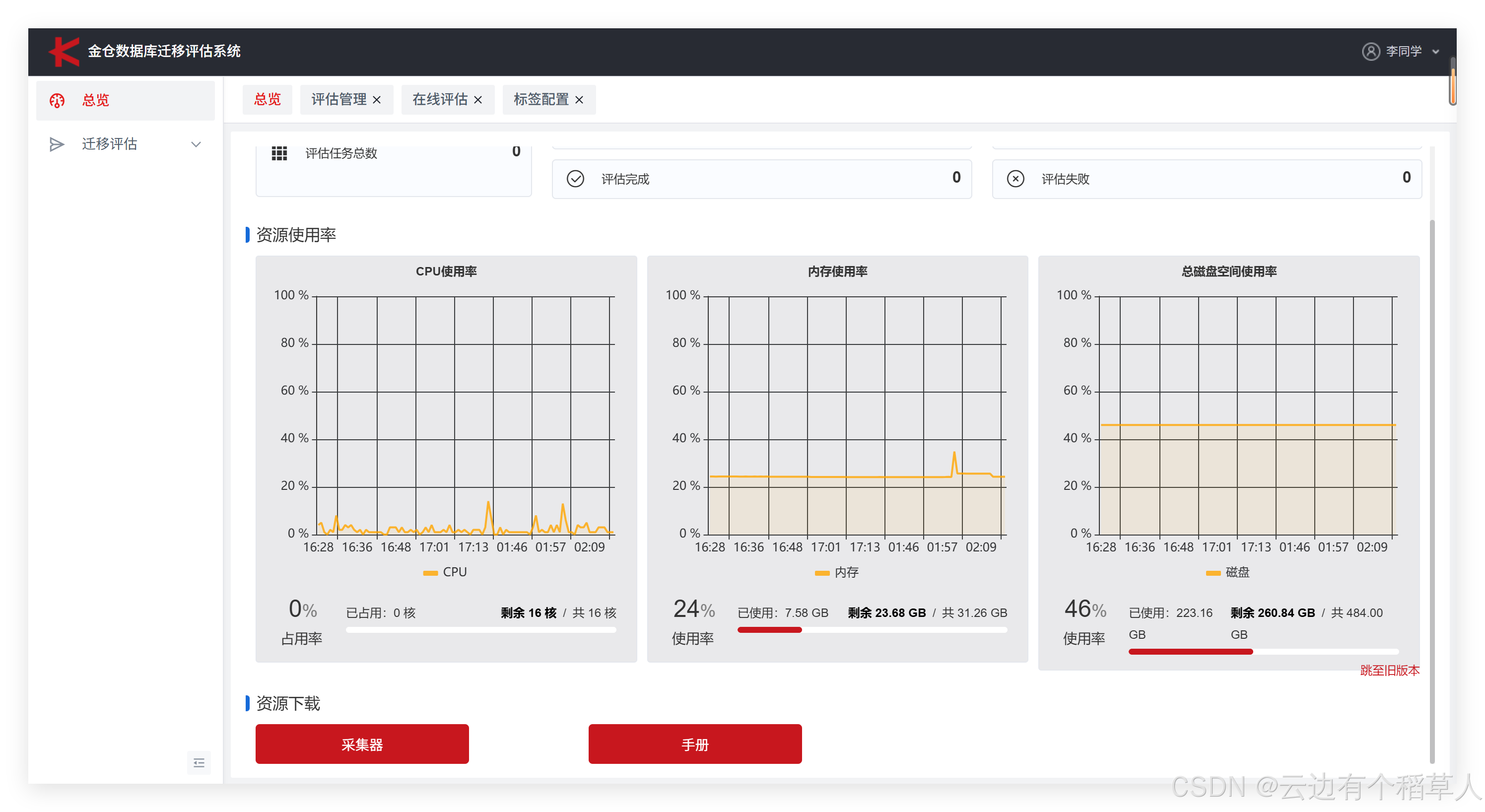This screenshot has width=1485, height=812.
Task: Click the 跳至旧版本 link
Action: pyautogui.click(x=1390, y=670)
